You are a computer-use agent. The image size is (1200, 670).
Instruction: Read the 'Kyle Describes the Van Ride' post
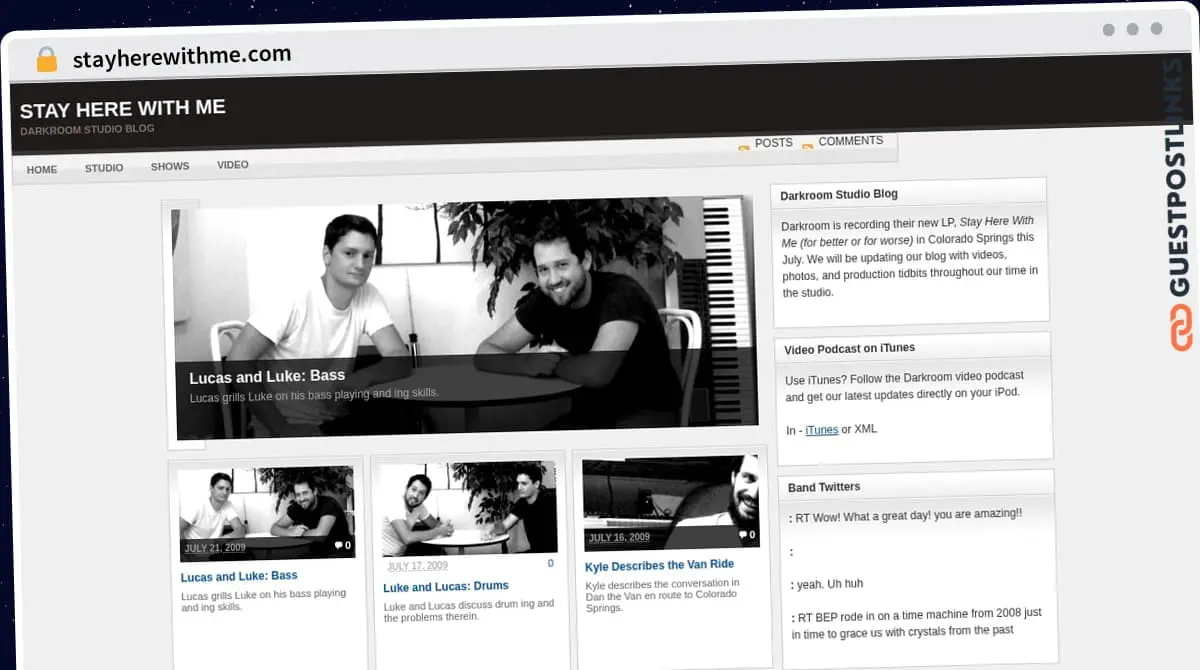pos(659,565)
